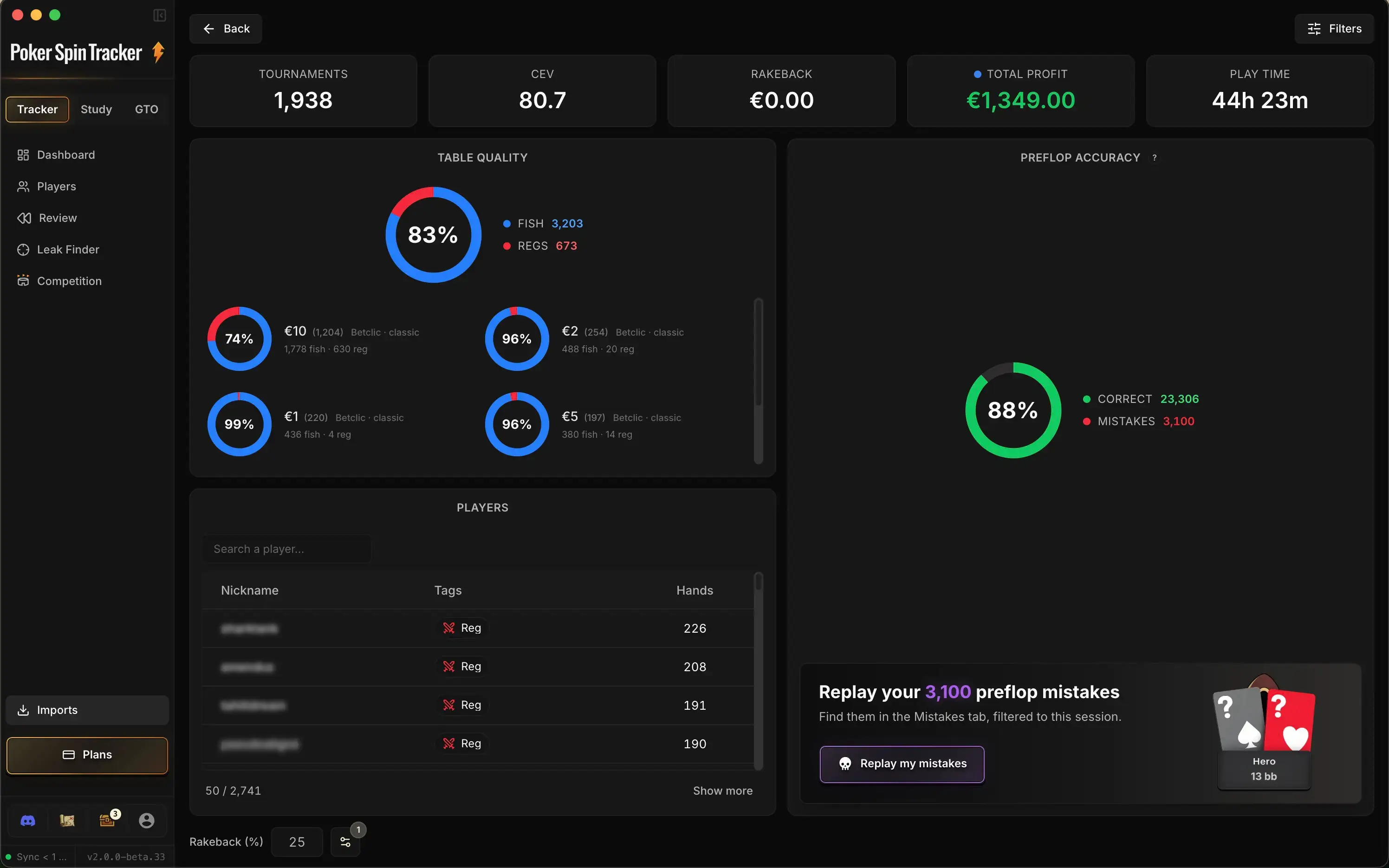Select the €5 stake 96% donut
Viewport: 1389px width, 868px height.
coord(517,424)
